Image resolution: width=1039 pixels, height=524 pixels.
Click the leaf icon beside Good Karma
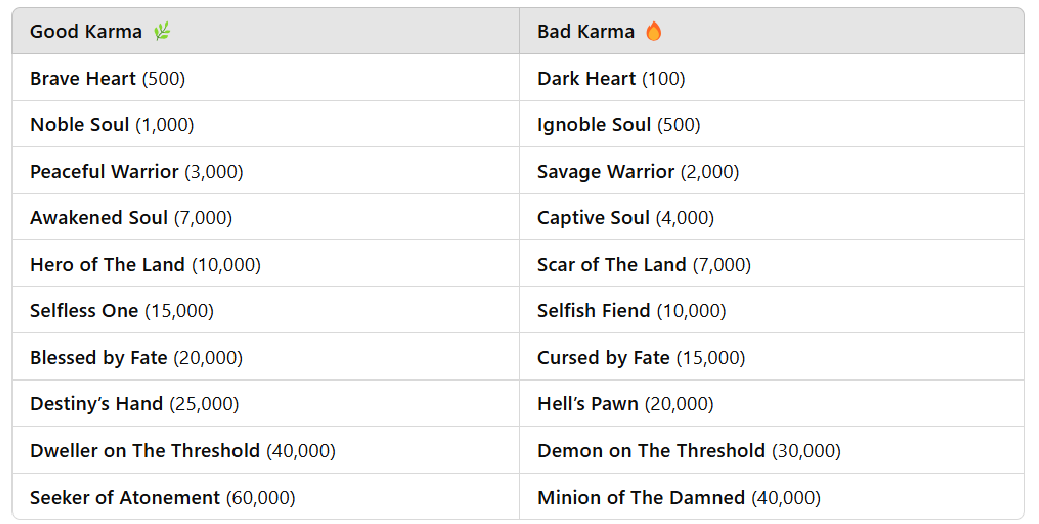pyautogui.click(x=162, y=31)
